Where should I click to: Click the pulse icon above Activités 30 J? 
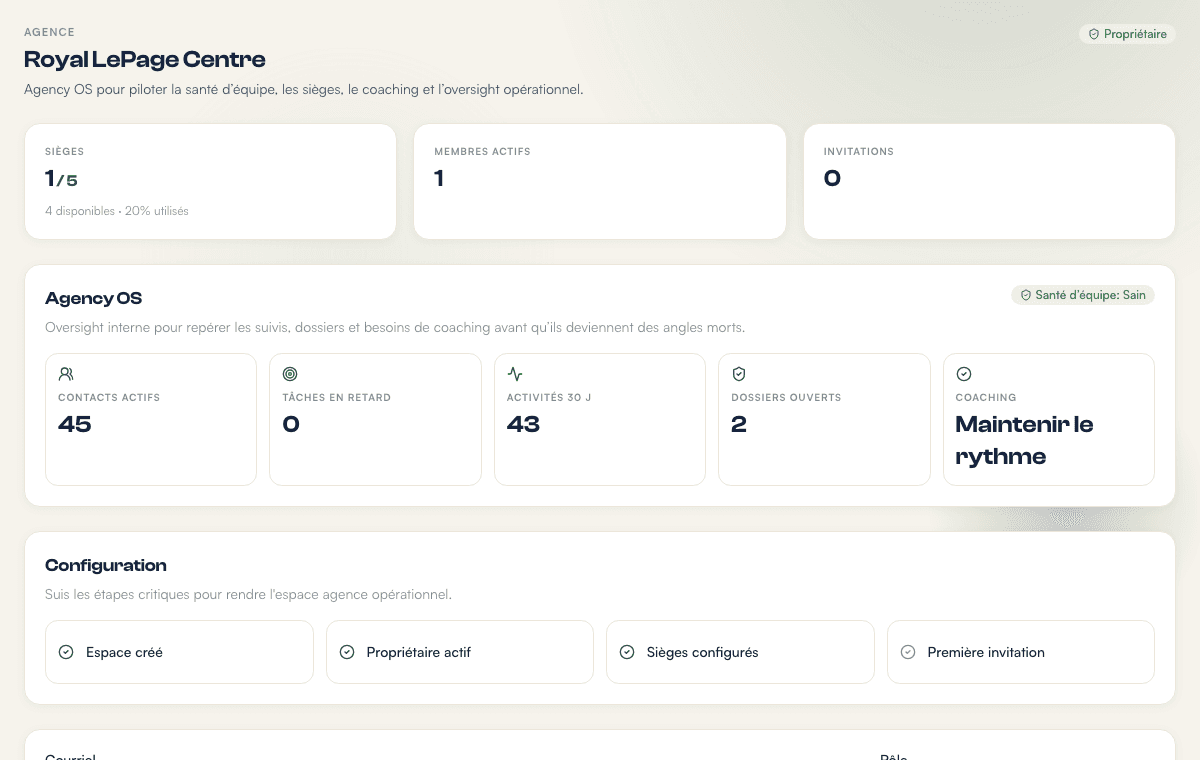point(515,374)
